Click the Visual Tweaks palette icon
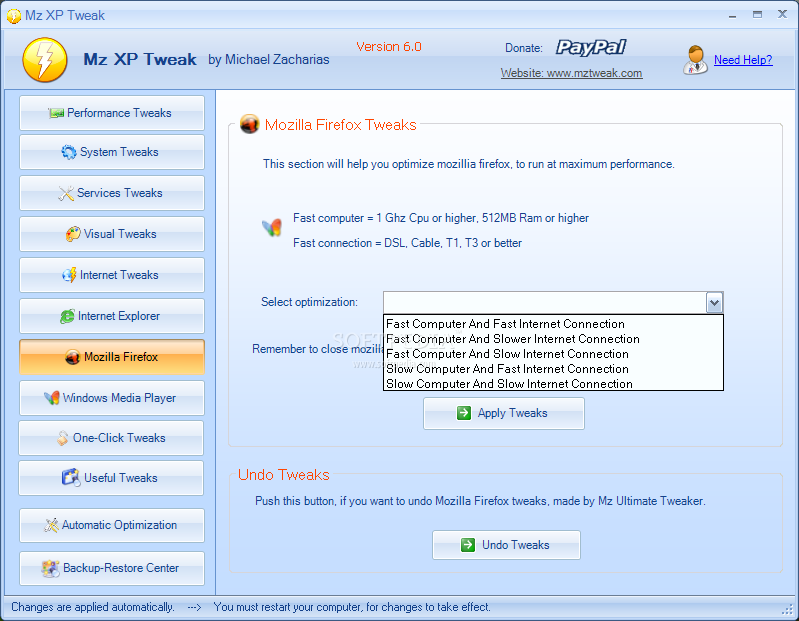799x621 pixels. click(x=73, y=234)
